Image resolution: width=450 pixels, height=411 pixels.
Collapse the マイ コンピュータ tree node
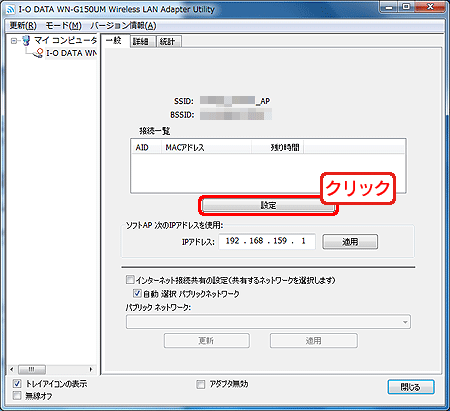tap(14, 41)
